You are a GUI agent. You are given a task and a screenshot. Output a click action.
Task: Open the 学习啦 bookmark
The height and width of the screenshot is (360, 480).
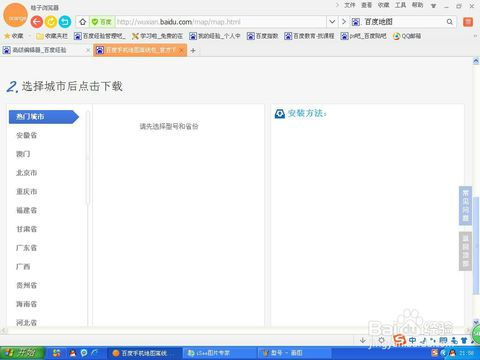coord(157,36)
